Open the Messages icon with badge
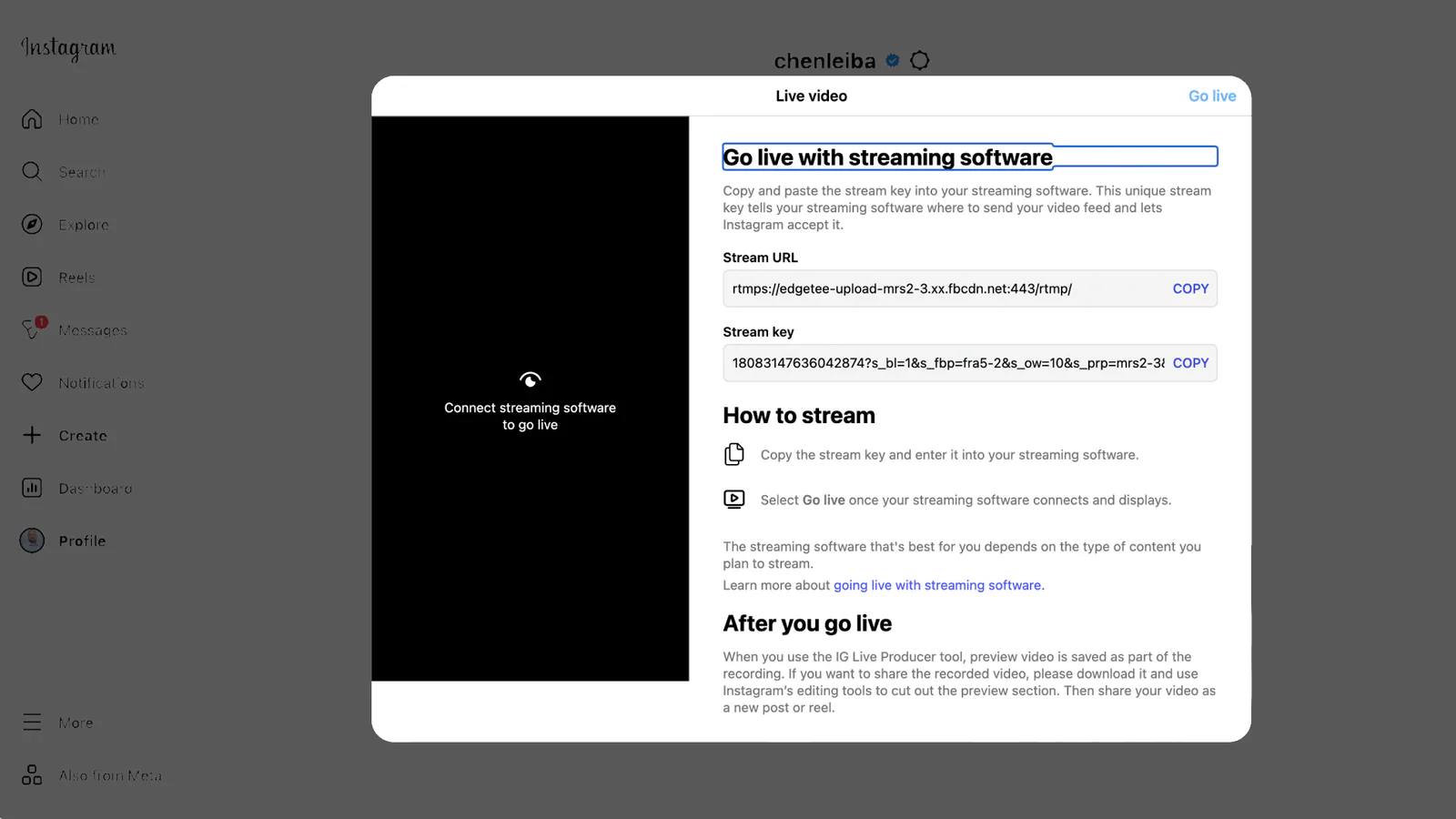The height and width of the screenshot is (819, 1456). click(34, 329)
